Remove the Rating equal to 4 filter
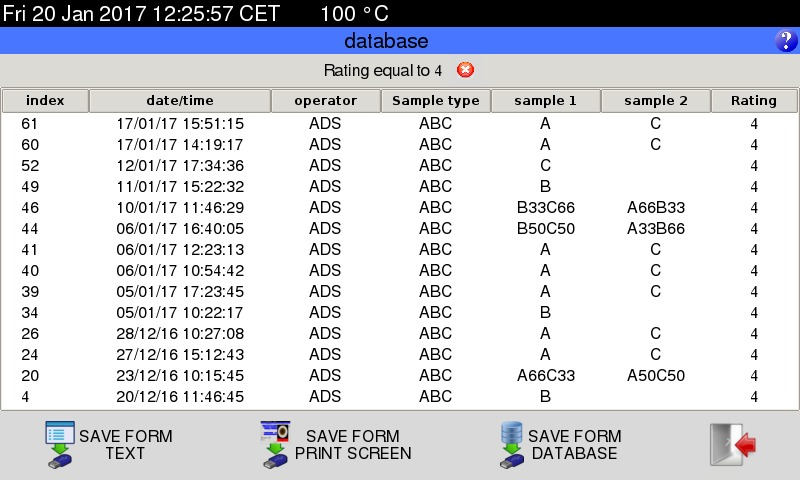The image size is (800, 480). coord(465,70)
